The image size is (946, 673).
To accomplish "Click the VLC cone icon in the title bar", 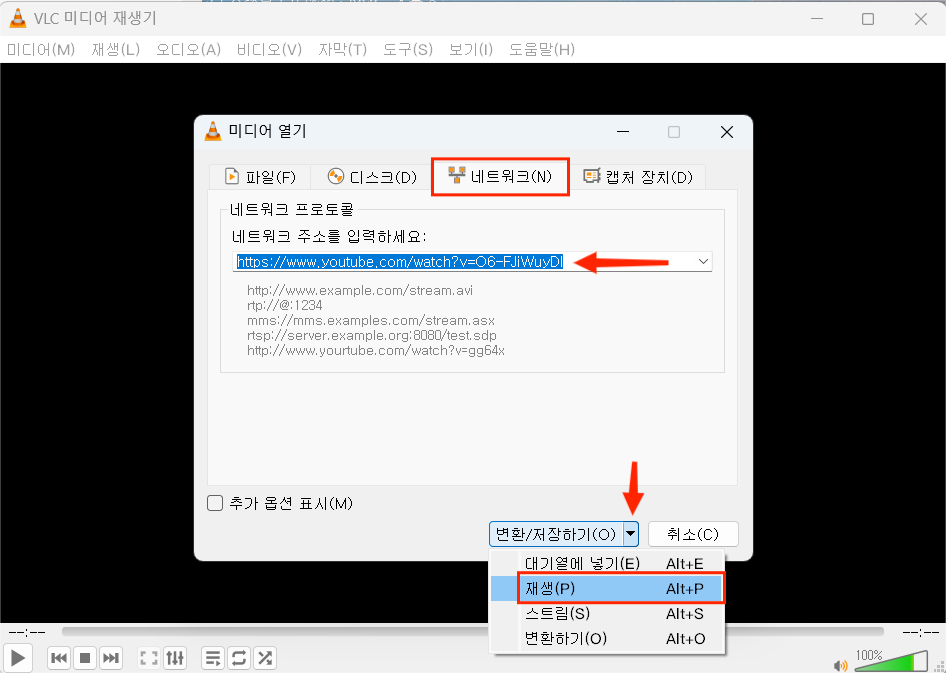I will pos(16,17).
